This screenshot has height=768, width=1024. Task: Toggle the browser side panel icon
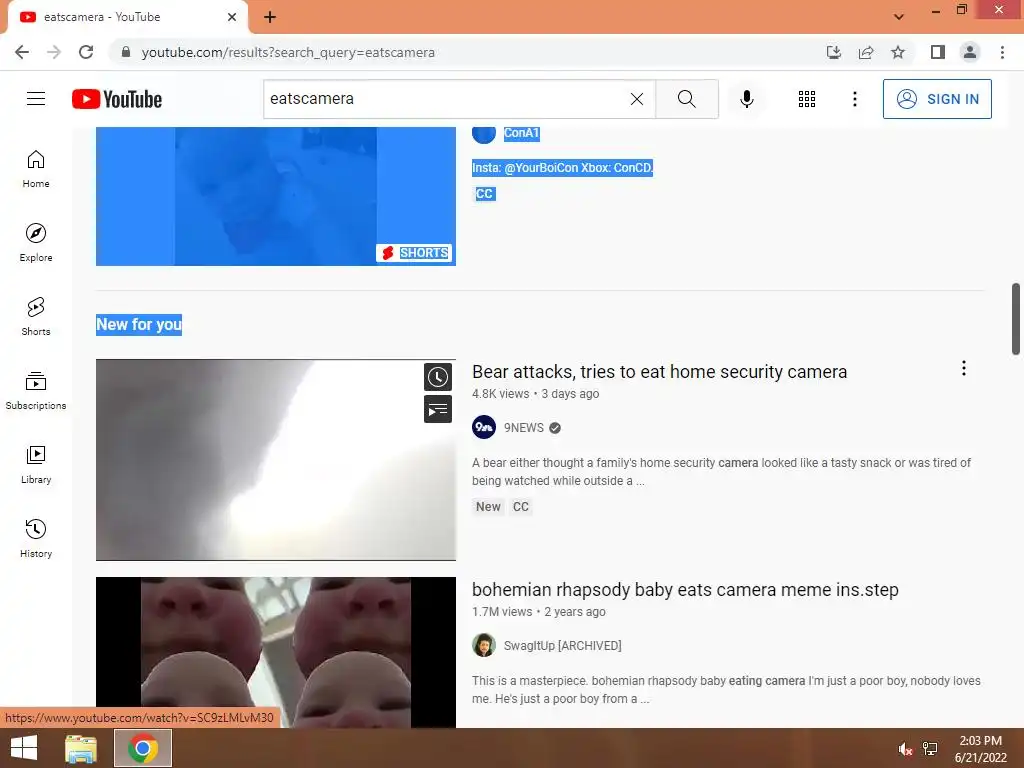pos(938,52)
